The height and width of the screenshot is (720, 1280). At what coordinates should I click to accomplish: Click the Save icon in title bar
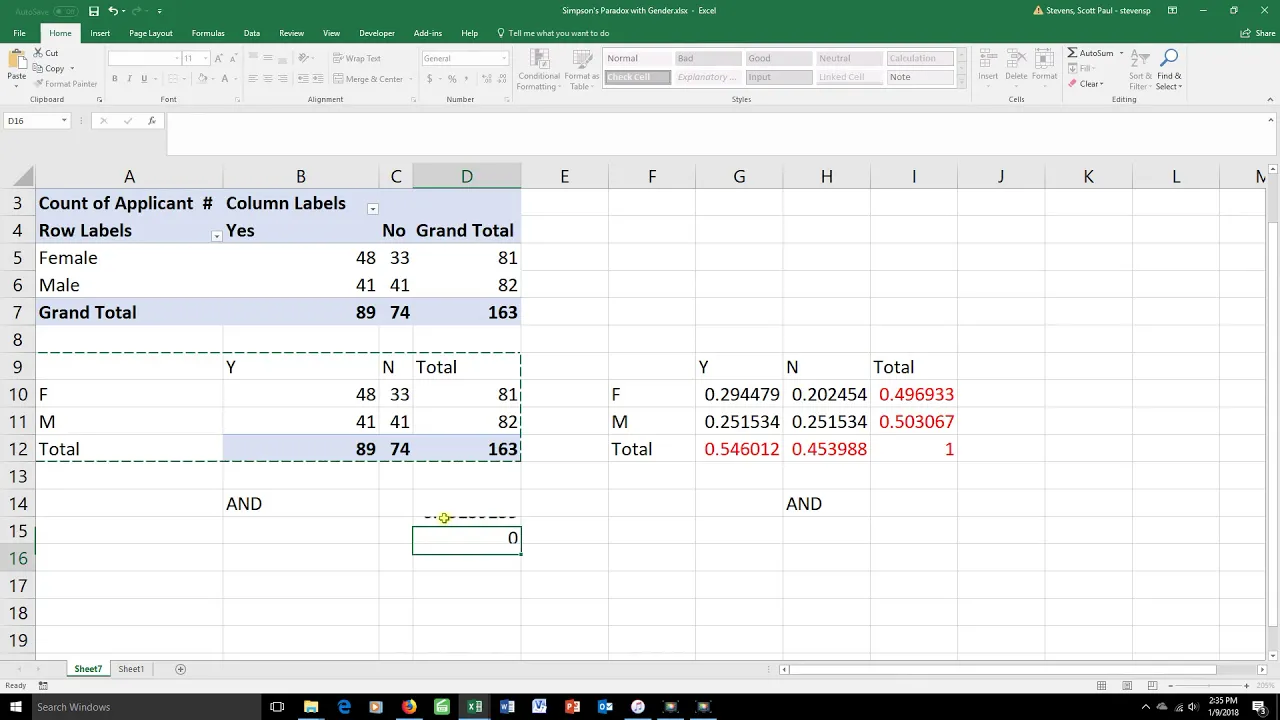[94, 11]
